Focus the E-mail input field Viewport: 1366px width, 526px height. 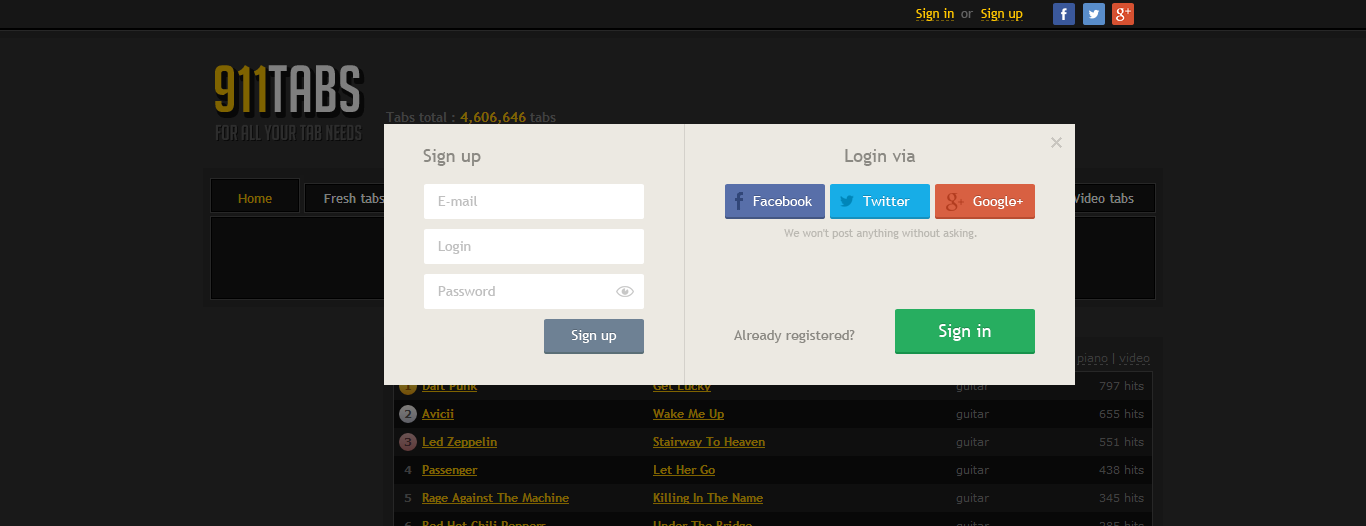pos(533,201)
